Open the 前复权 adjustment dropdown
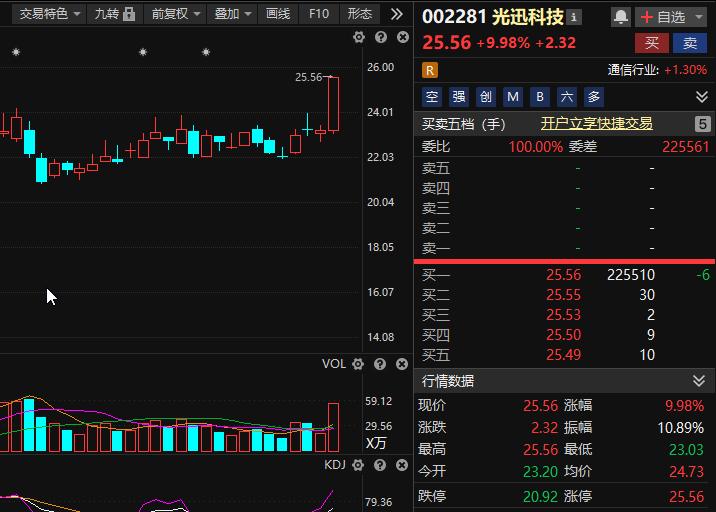Image resolution: width=716 pixels, height=512 pixels. (x=175, y=14)
